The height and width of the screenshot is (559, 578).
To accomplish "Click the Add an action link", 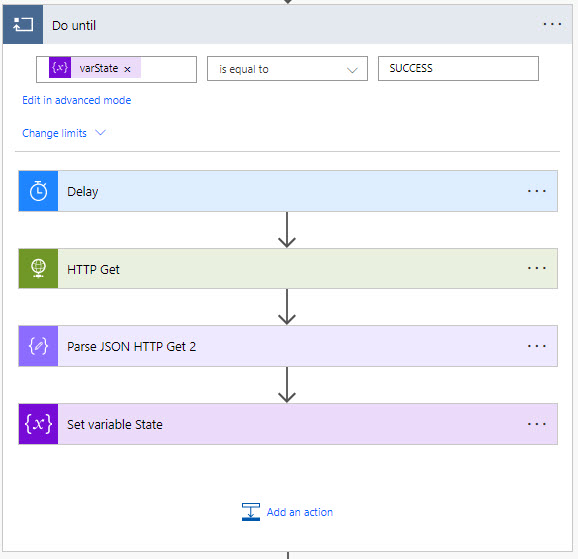I will click(x=300, y=512).
